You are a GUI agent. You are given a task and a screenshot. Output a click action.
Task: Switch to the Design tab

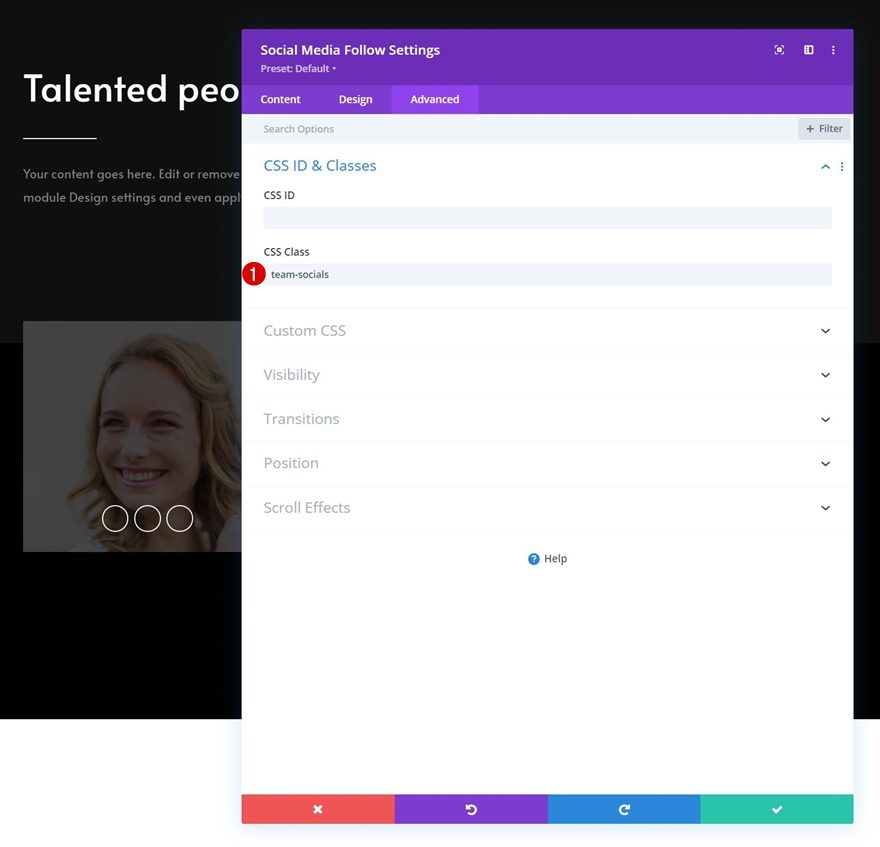pyautogui.click(x=355, y=99)
